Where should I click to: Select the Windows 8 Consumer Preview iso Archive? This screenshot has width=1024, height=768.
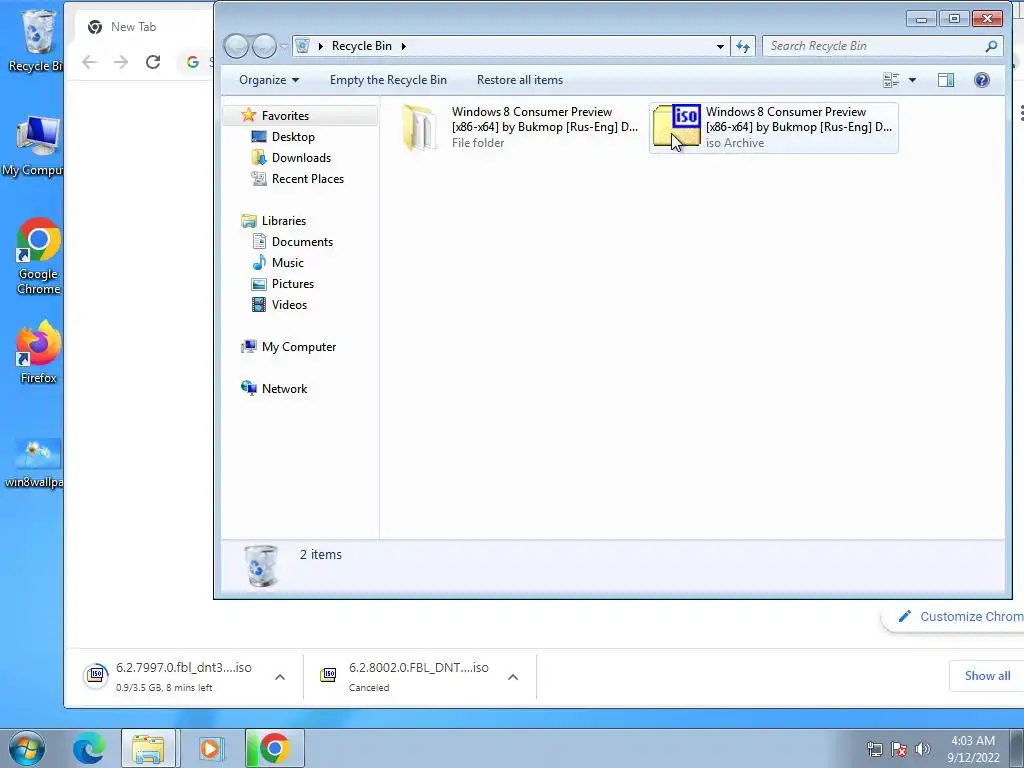(773, 127)
